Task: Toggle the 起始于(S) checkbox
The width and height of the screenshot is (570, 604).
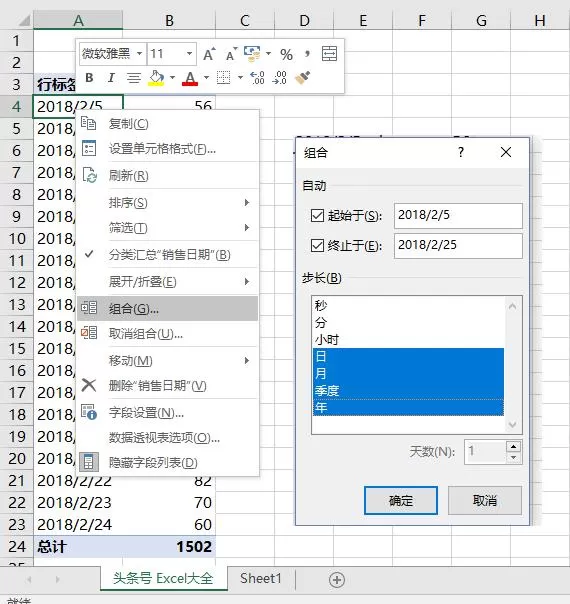Action: tap(317, 215)
